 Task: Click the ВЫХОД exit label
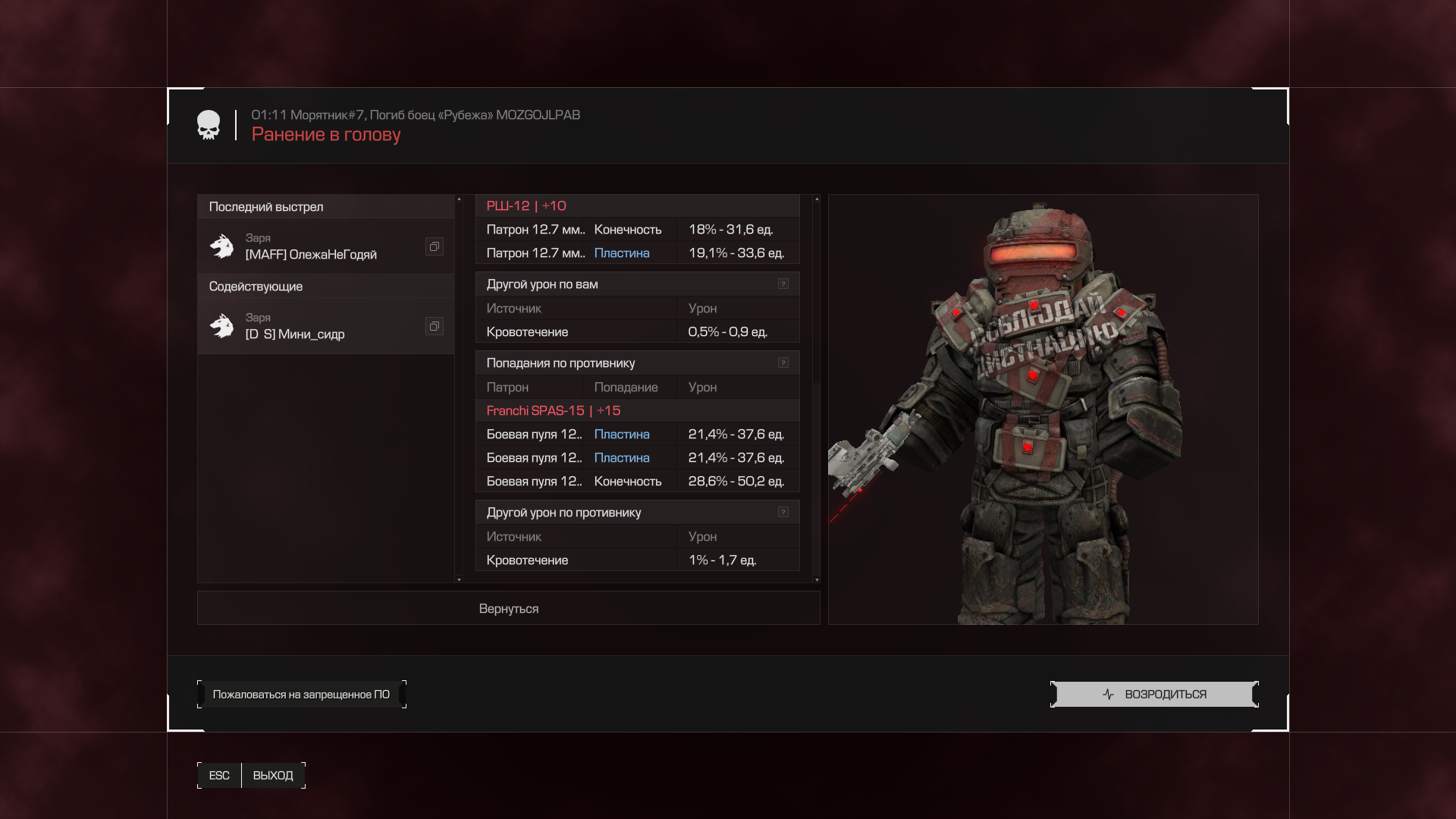pyautogui.click(x=273, y=775)
